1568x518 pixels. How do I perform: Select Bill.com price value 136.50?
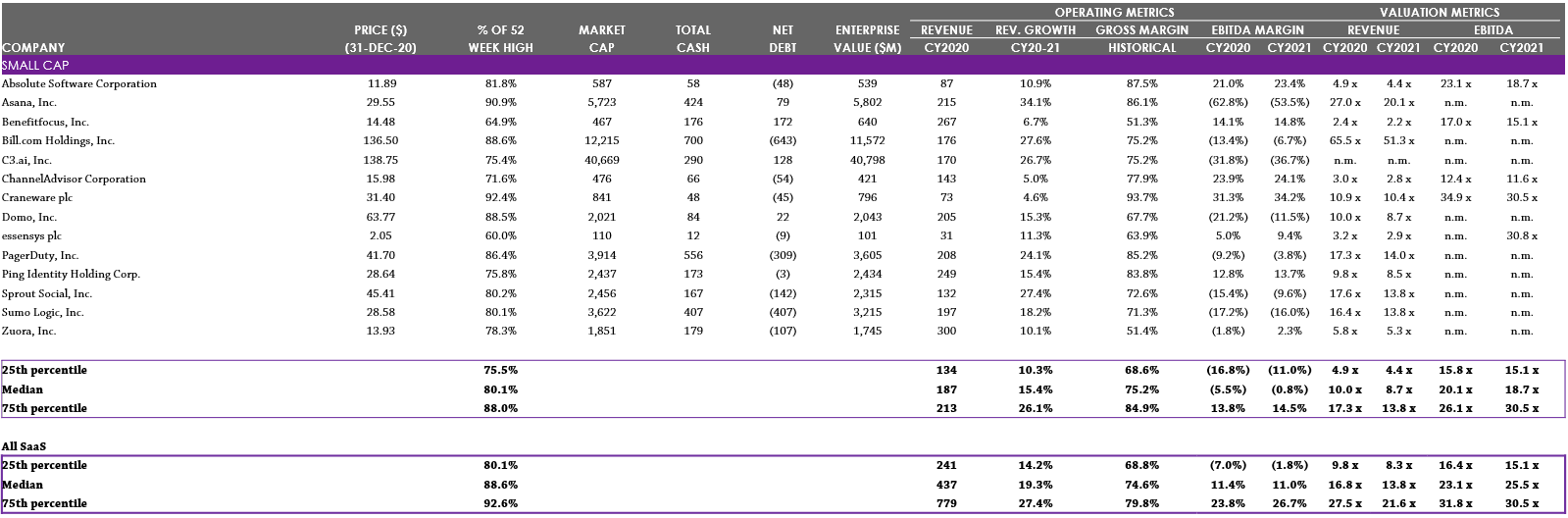(x=381, y=141)
